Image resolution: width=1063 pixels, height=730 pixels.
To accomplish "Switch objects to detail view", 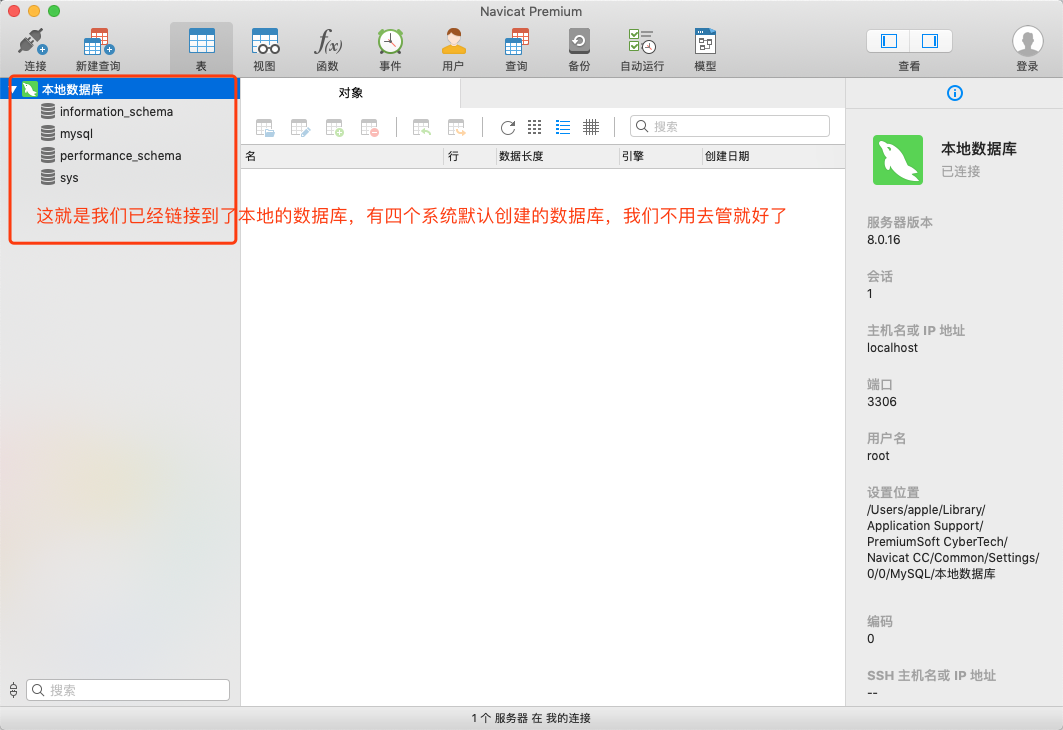I will (591, 127).
